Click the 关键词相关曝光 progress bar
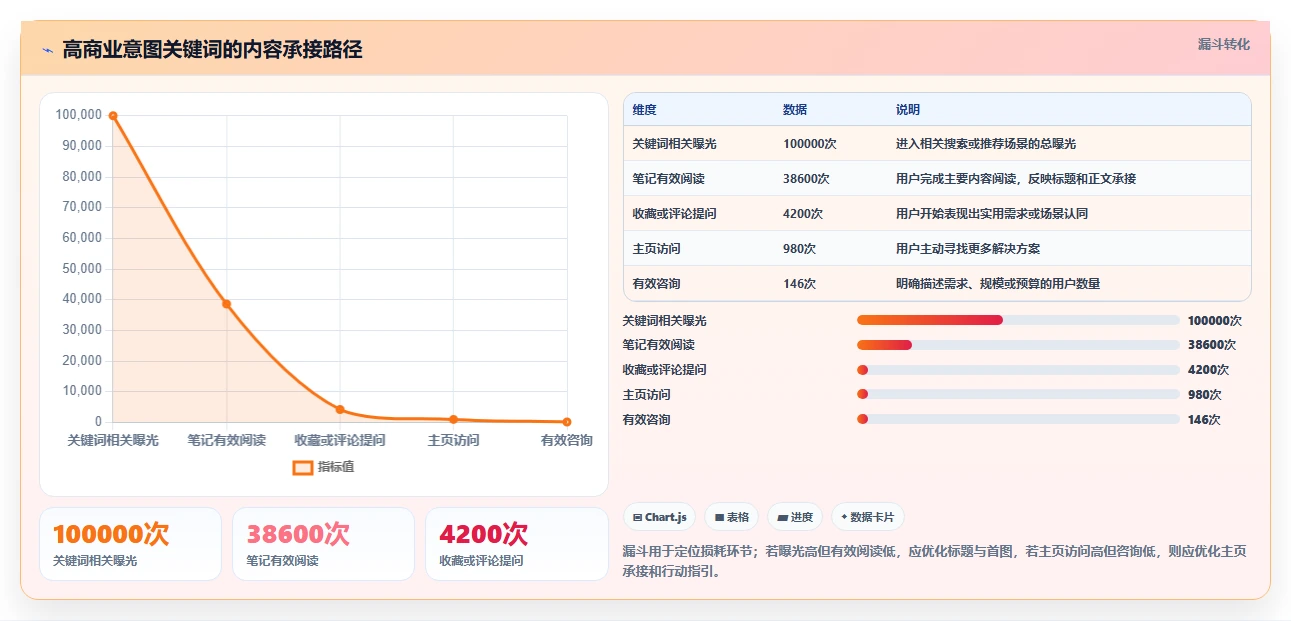 (1018, 320)
